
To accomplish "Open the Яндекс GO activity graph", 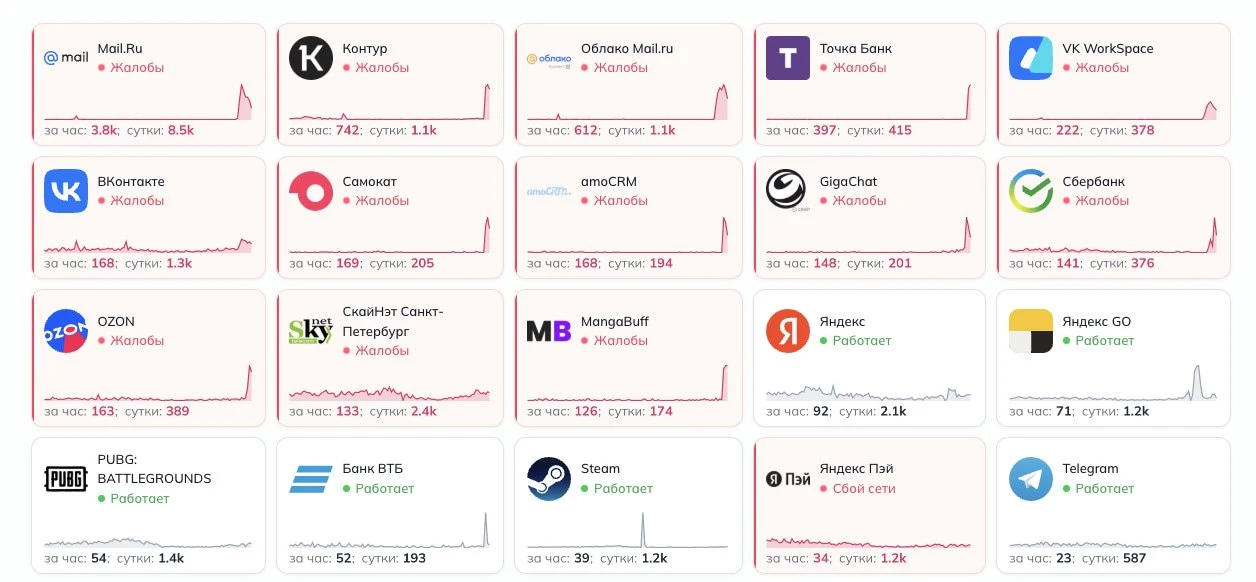I will 1112,383.
